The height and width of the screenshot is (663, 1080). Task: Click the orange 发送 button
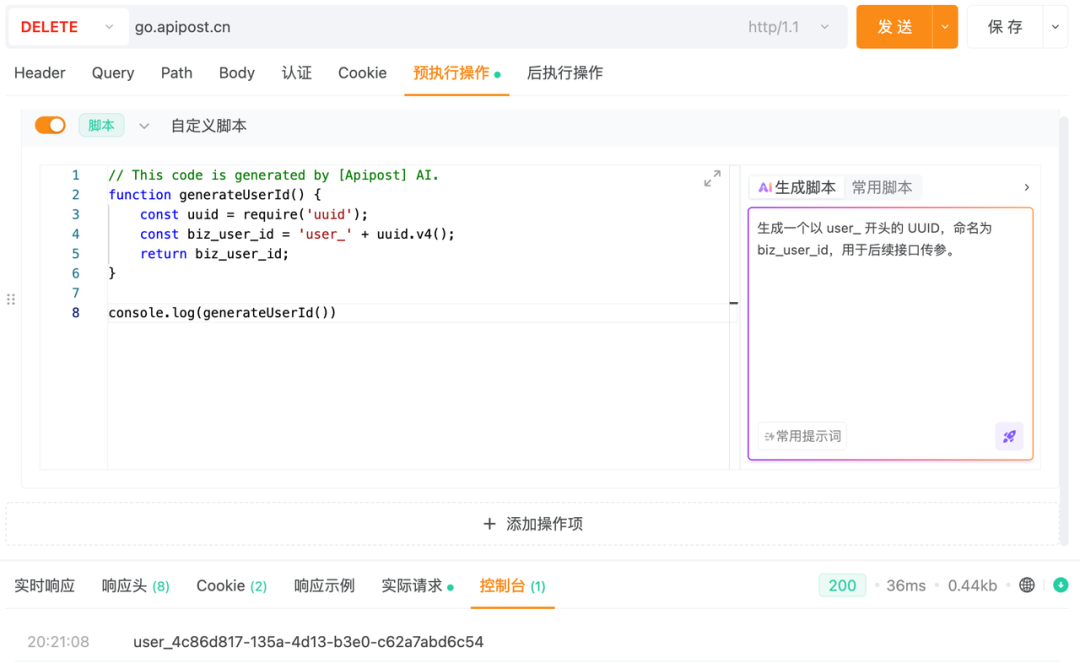(894, 27)
